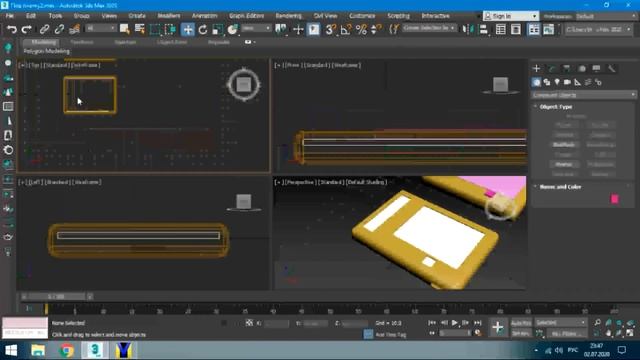Screen dimensions: 640x360
Task: Toggle the Ribbon display button
Action: pos(534,29)
